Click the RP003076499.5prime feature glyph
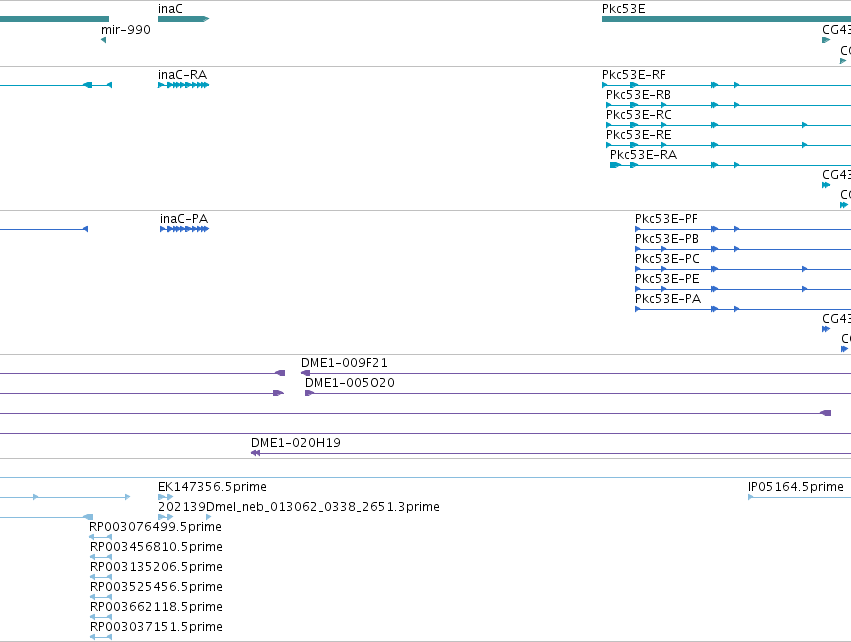 100,537
